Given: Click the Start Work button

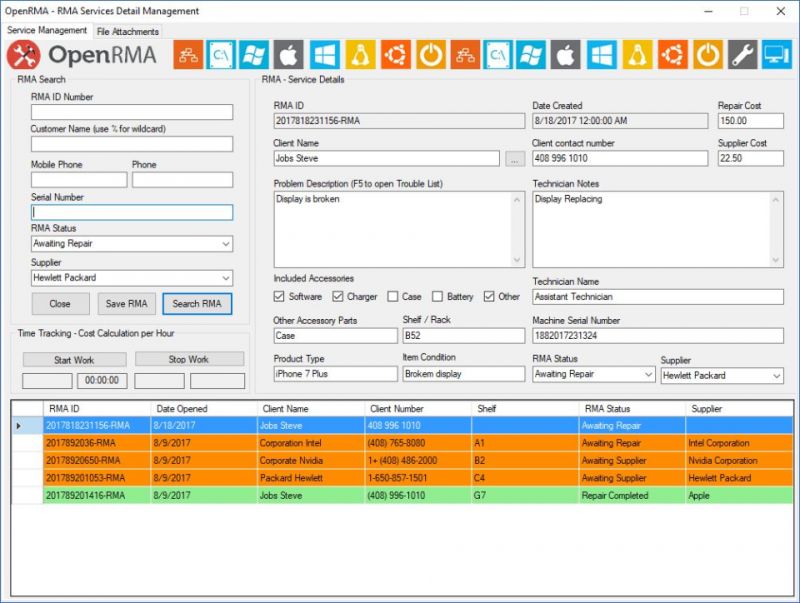Looking at the screenshot, I should click(74, 360).
